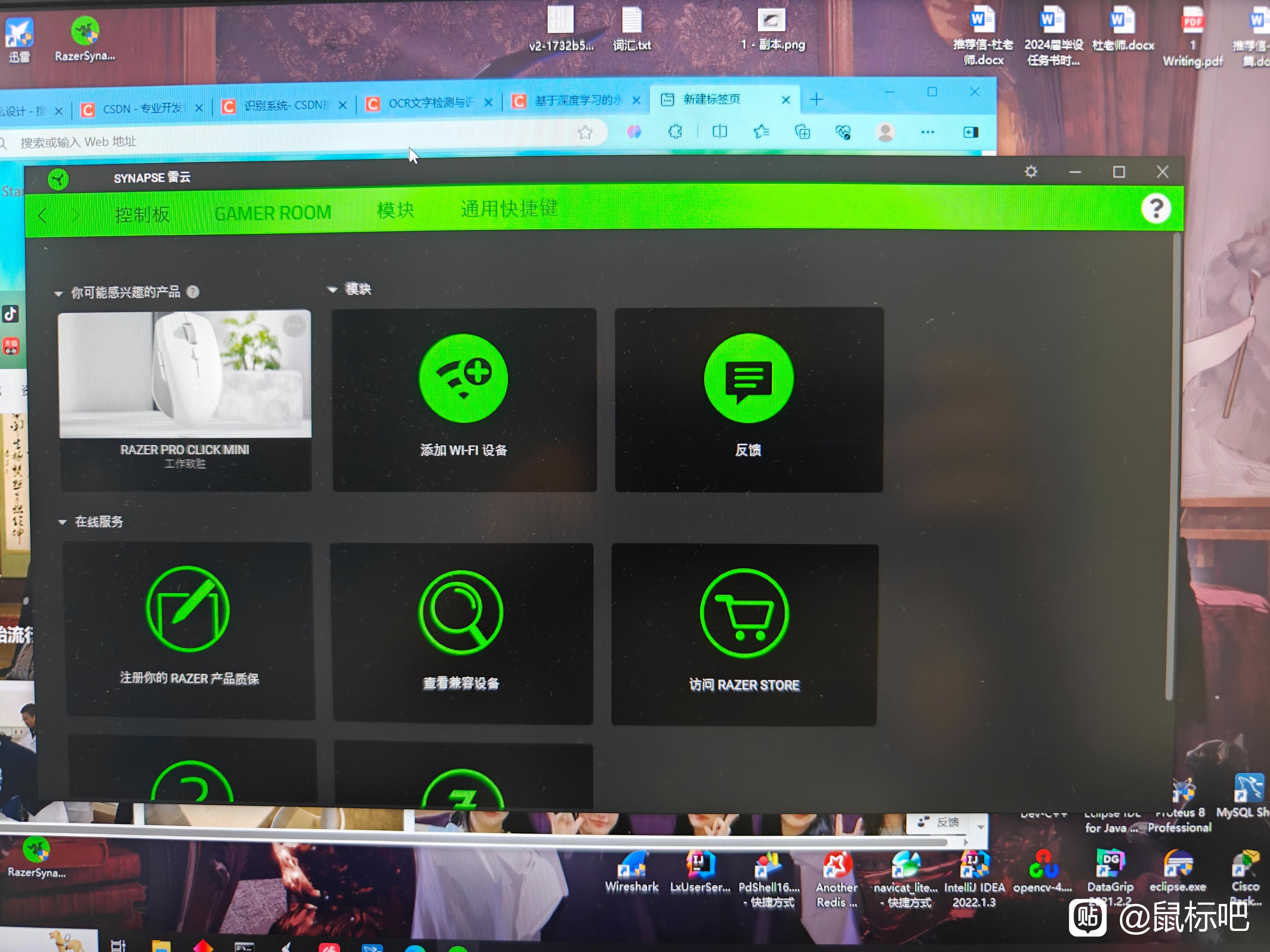
Task: Open Synapse help question mark
Action: coord(1156,209)
